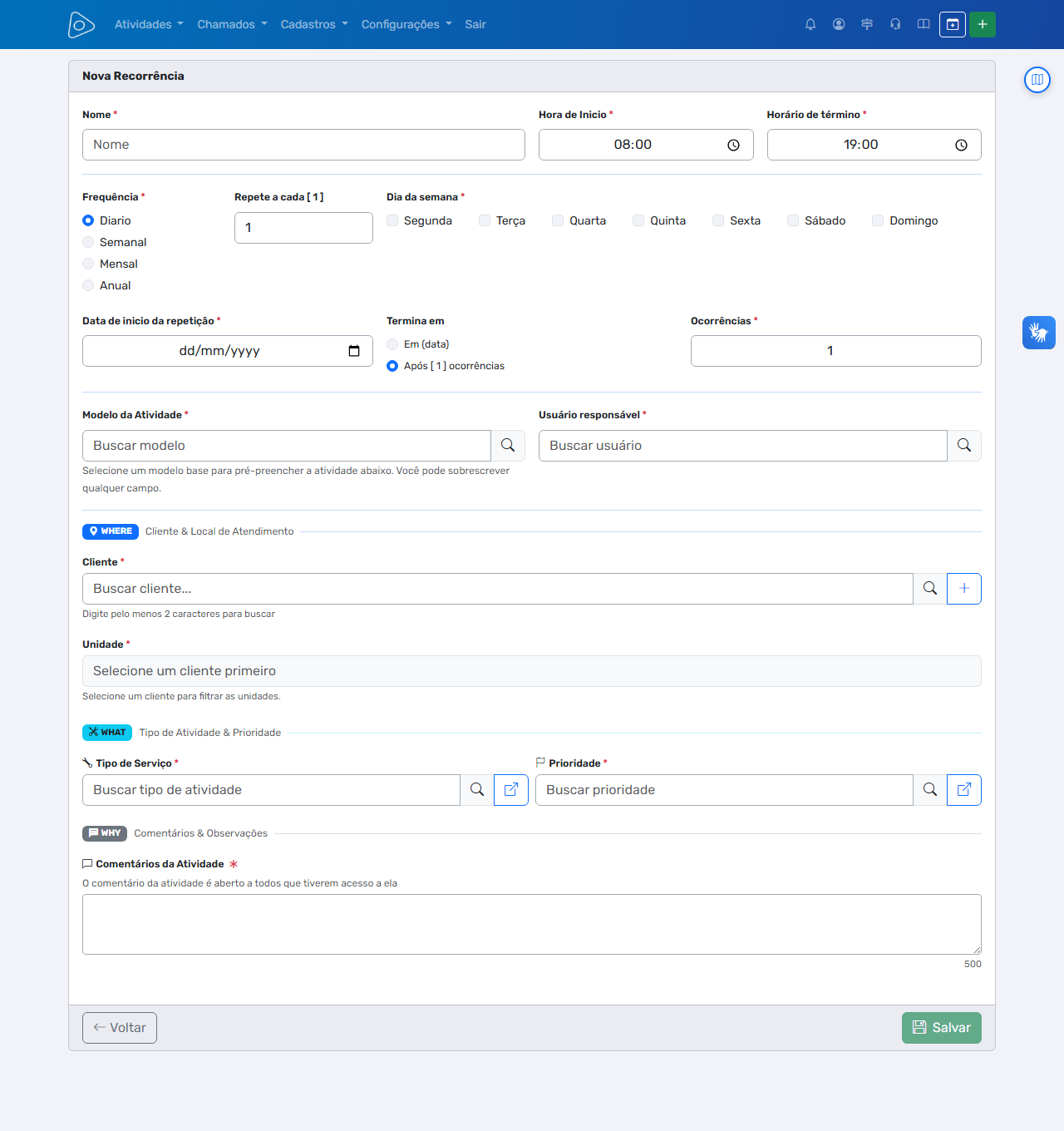Click Sair in the navbar
Image resolution: width=1064 pixels, height=1131 pixels.
point(475,25)
